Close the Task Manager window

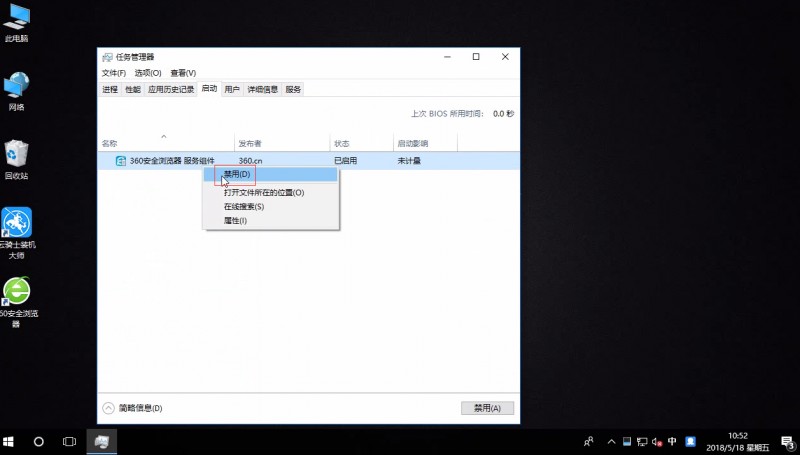click(505, 57)
